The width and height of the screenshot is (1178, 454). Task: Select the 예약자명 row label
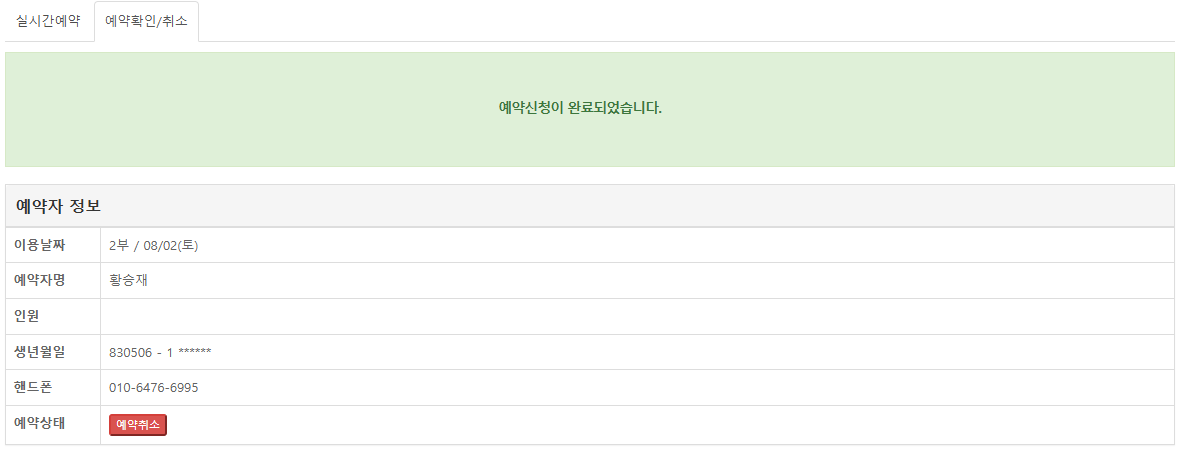(x=40, y=280)
